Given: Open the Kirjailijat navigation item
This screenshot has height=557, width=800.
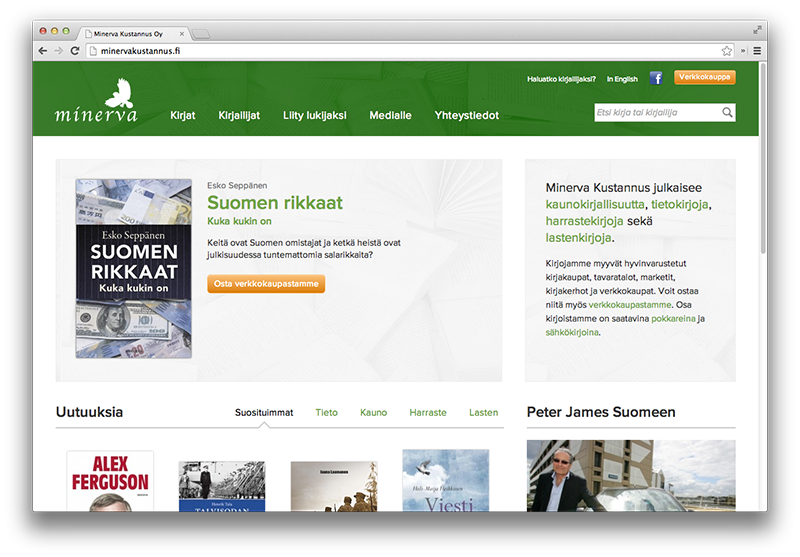Looking at the screenshot, I should (x=239, y=116).
